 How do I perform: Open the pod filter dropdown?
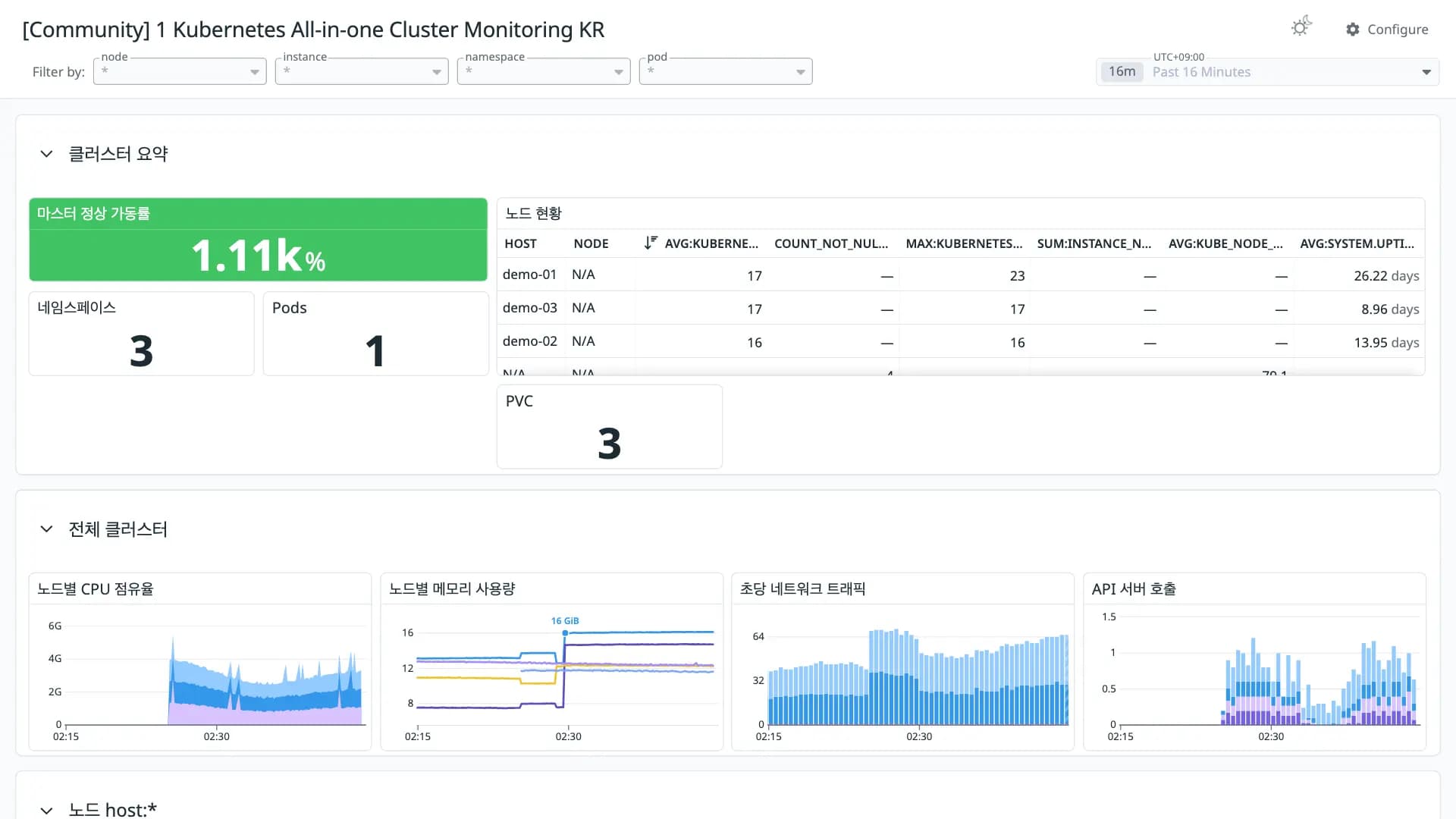726,71
